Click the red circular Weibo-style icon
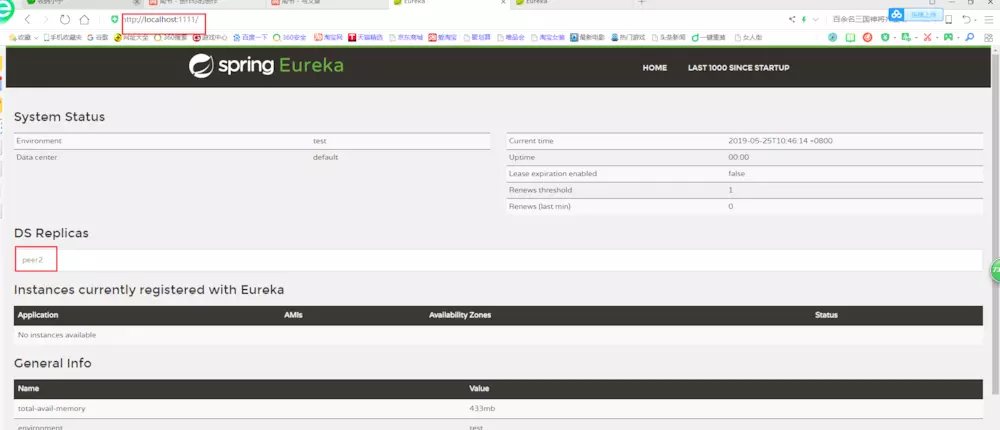 pos(867,38)
